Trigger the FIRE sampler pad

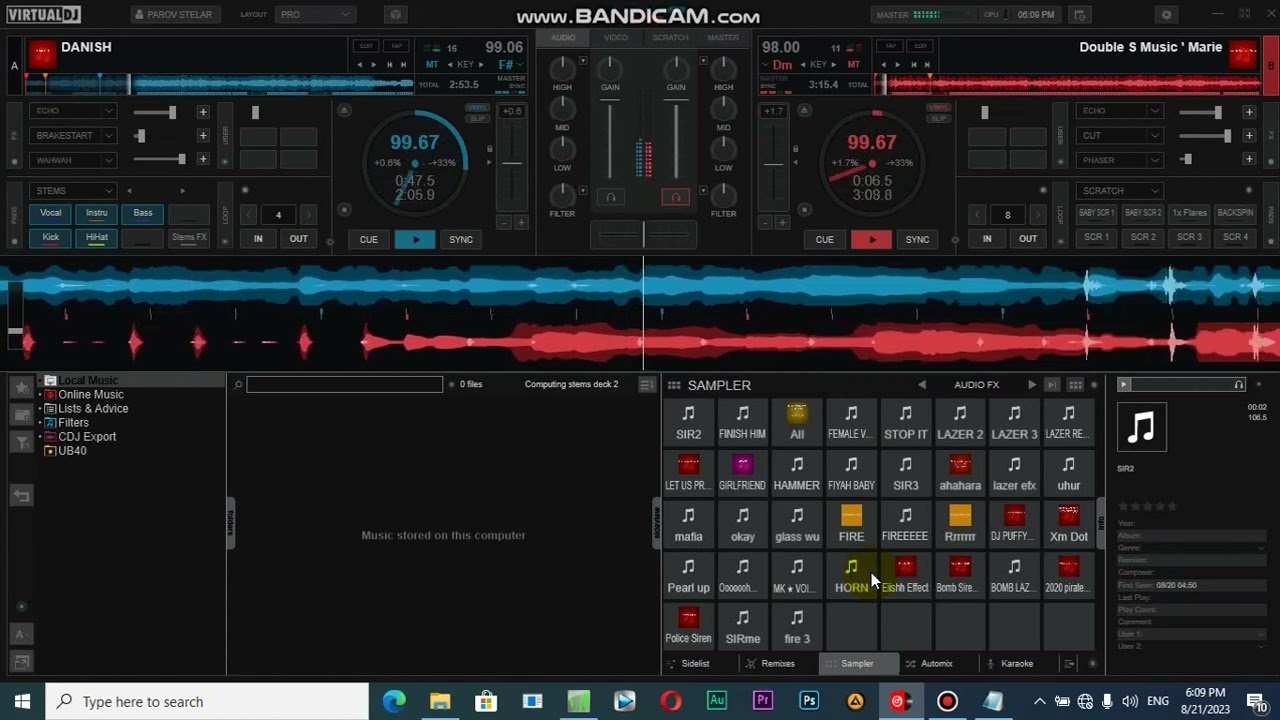tap(851, 524)
